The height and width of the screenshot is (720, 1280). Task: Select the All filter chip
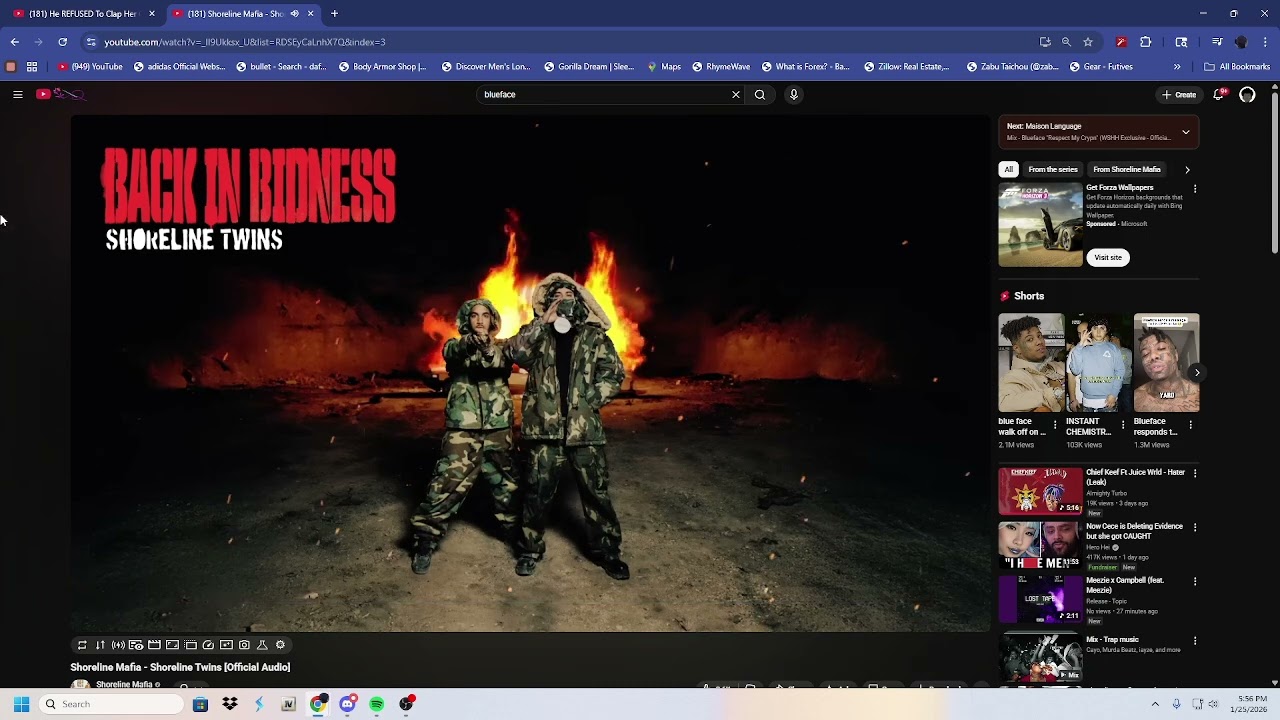[x=1009, y=169]
